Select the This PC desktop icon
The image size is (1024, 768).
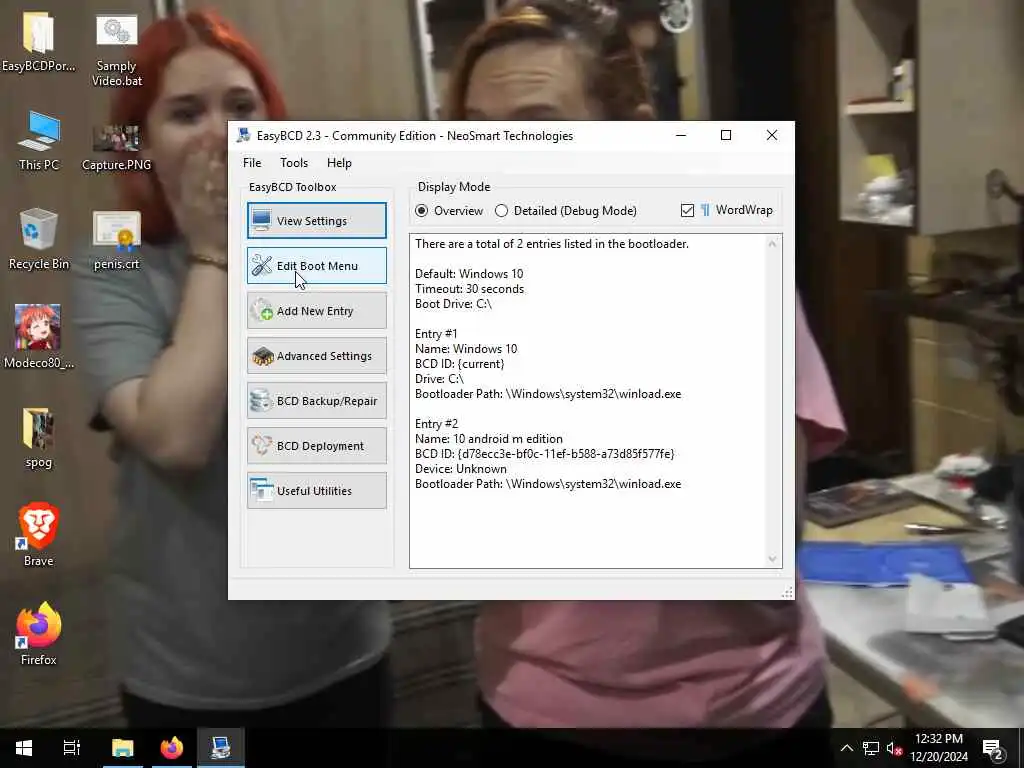pos(39,141)
